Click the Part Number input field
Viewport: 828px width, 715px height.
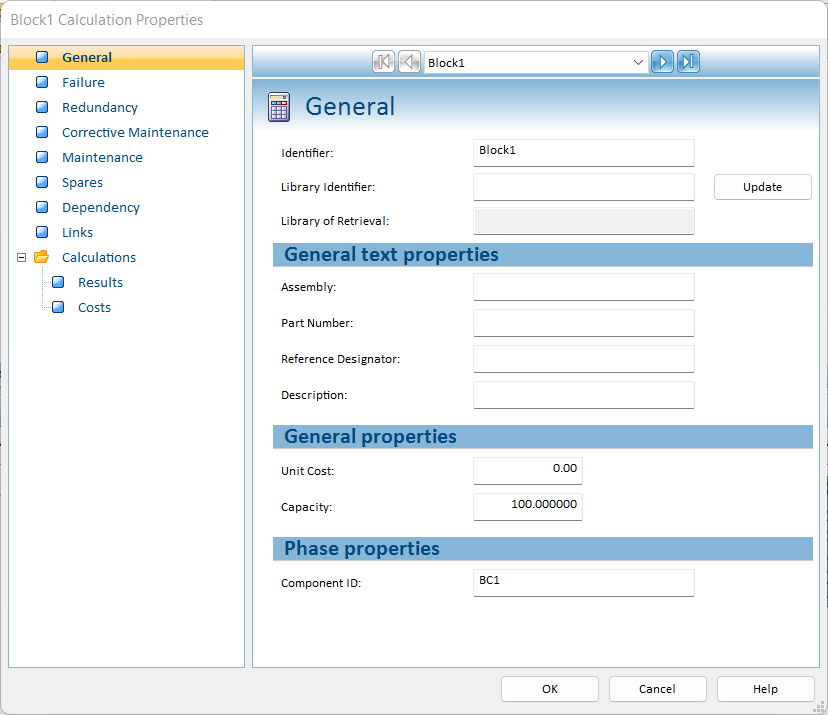[584, 323]
